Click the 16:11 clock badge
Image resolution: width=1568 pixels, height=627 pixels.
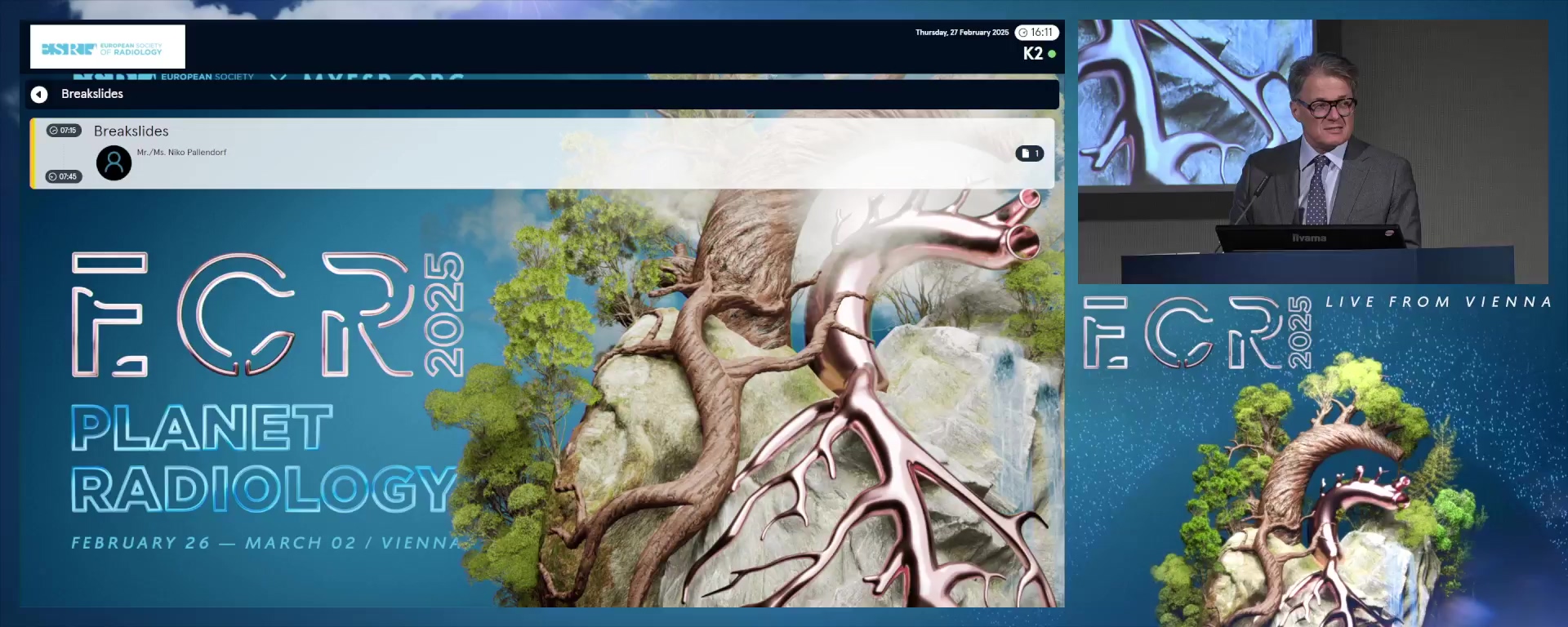coord(1036,33)
